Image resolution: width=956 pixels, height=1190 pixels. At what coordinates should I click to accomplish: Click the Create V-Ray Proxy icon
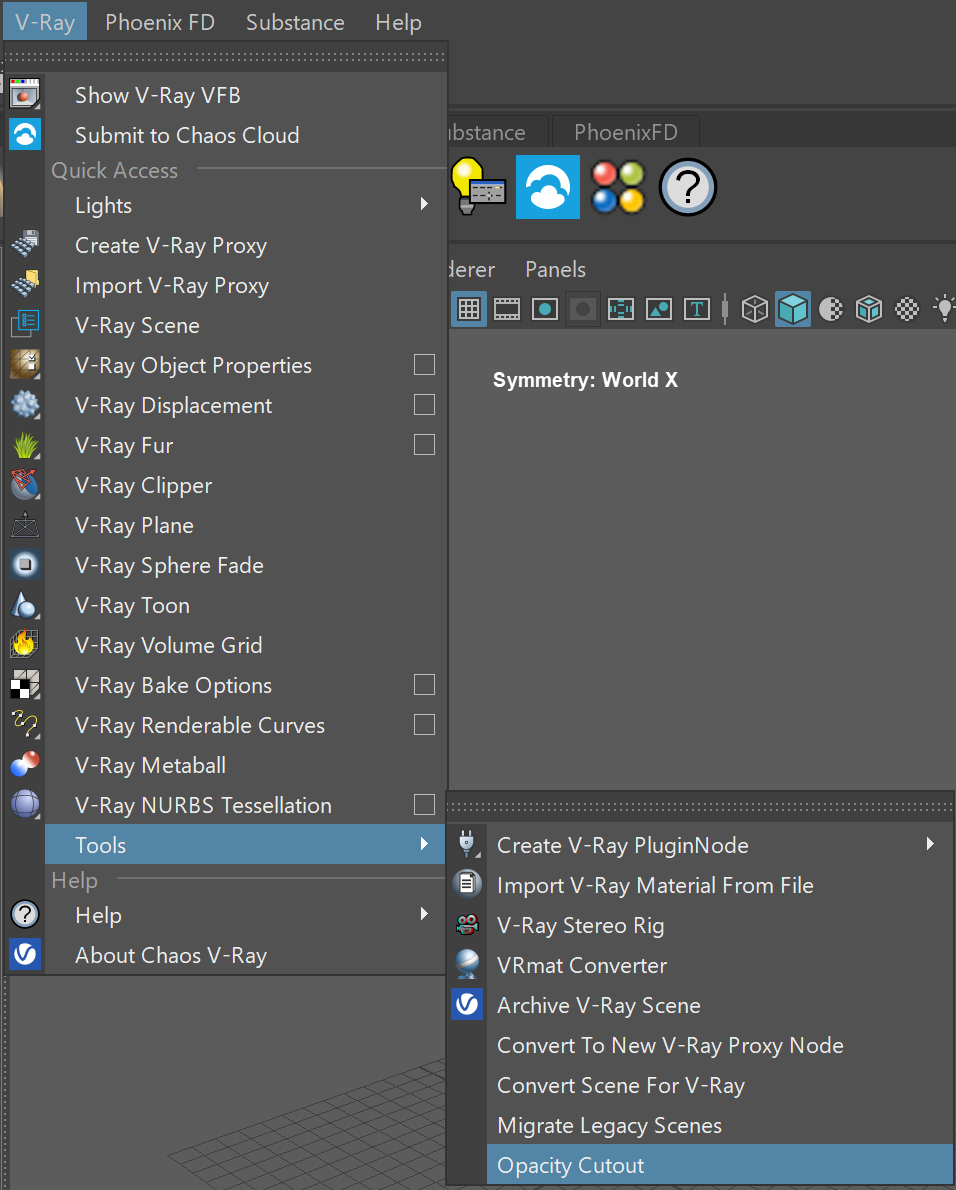24,245
